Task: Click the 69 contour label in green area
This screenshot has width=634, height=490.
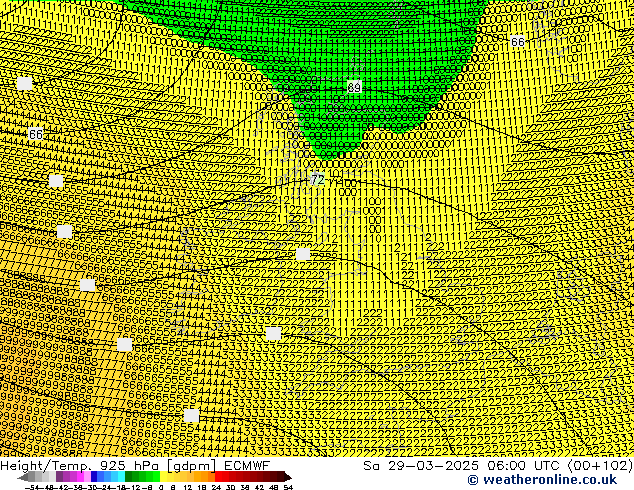Action: [x=354, y=87]
